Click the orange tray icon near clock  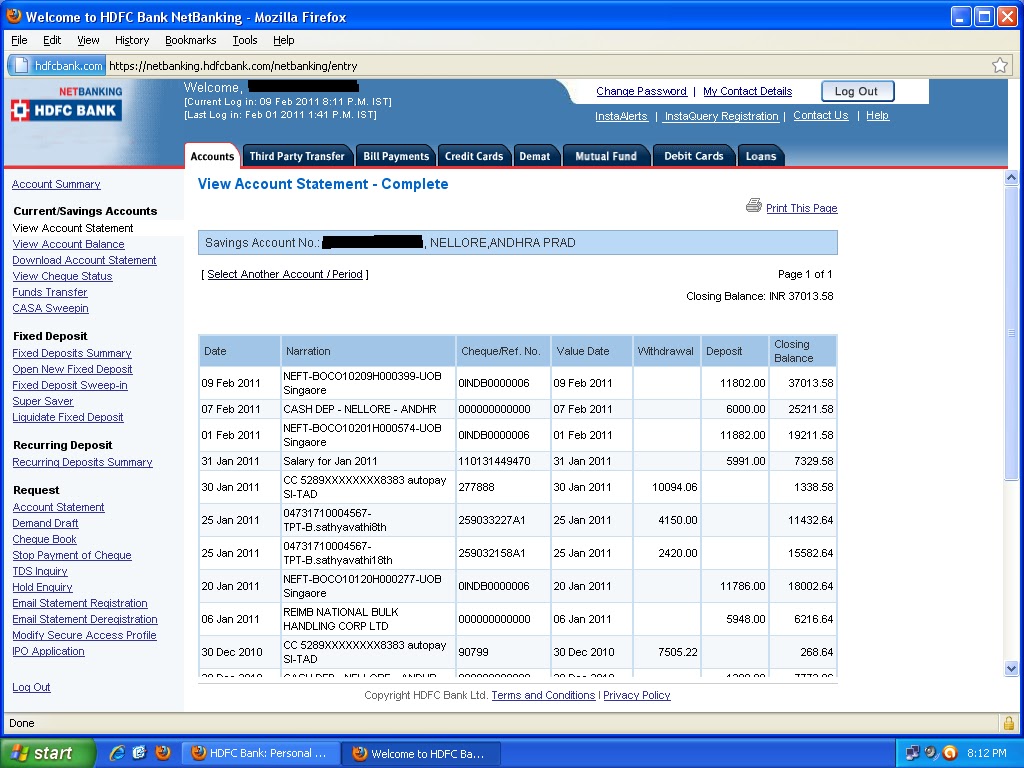(950, 753)
